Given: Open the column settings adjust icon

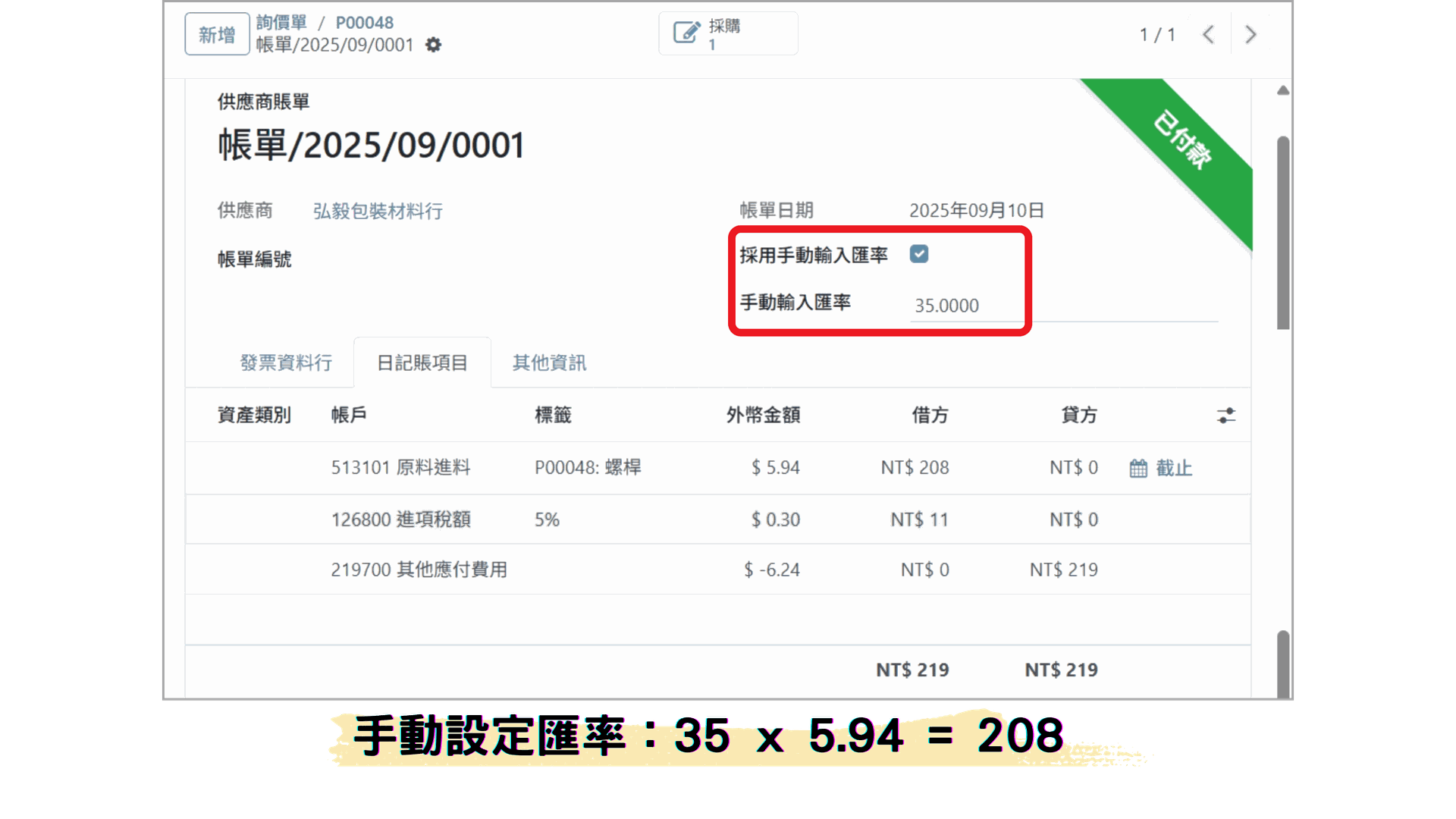Looking at the screenshot, I should point(1225,416).
